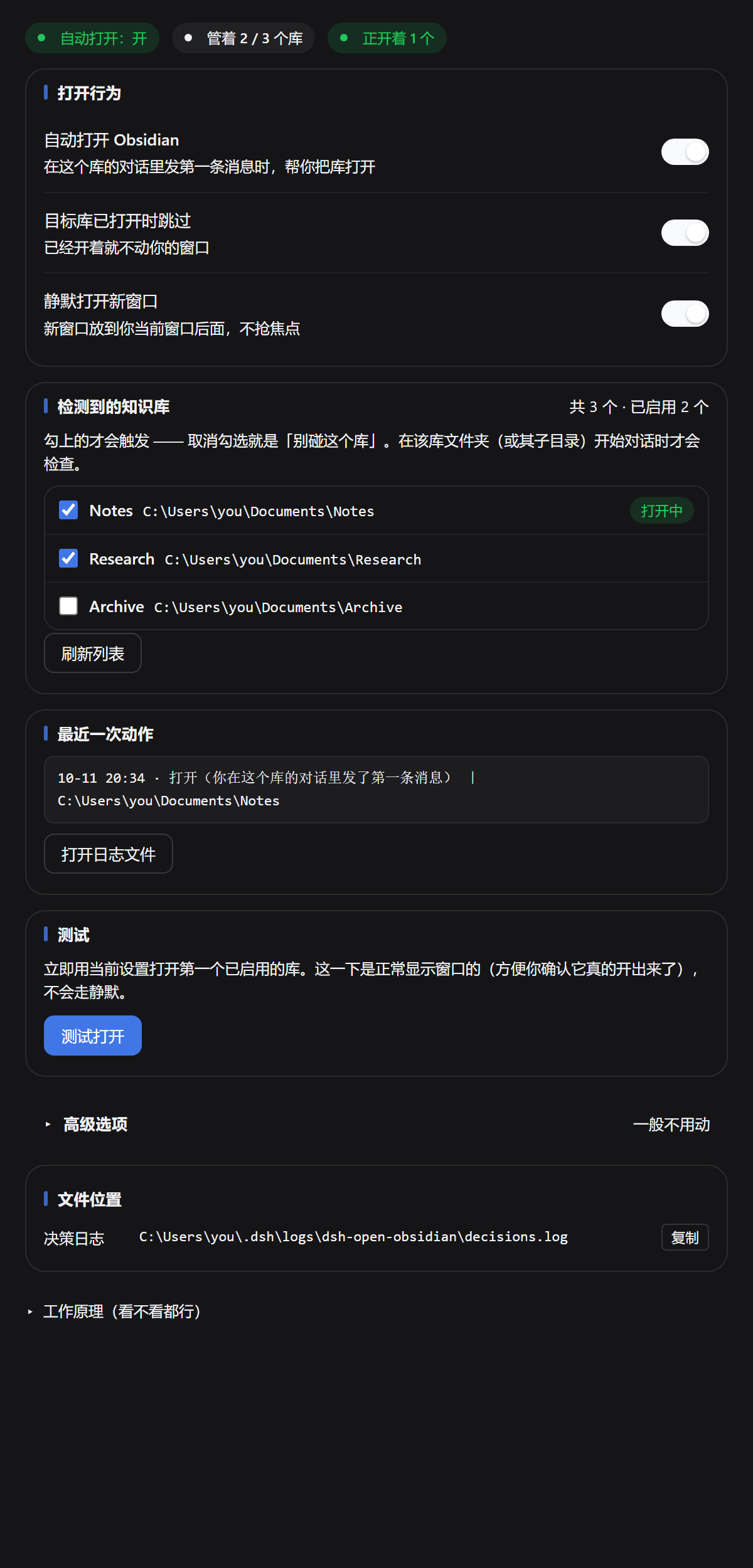This screenshot has width=753, height=1568.
Task: Click the 检测到的知识库 section heading
Action: point(114,406)
